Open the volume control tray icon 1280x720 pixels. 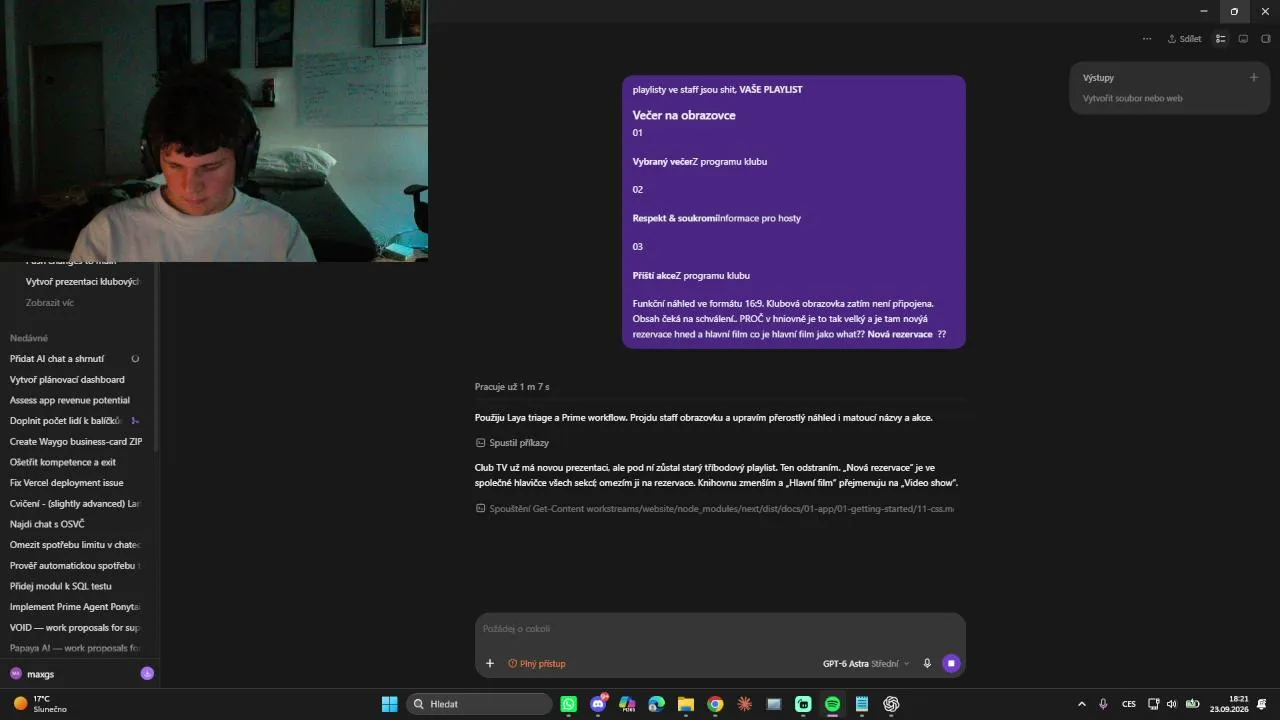pyautogui.click(x=1172, y=704)
